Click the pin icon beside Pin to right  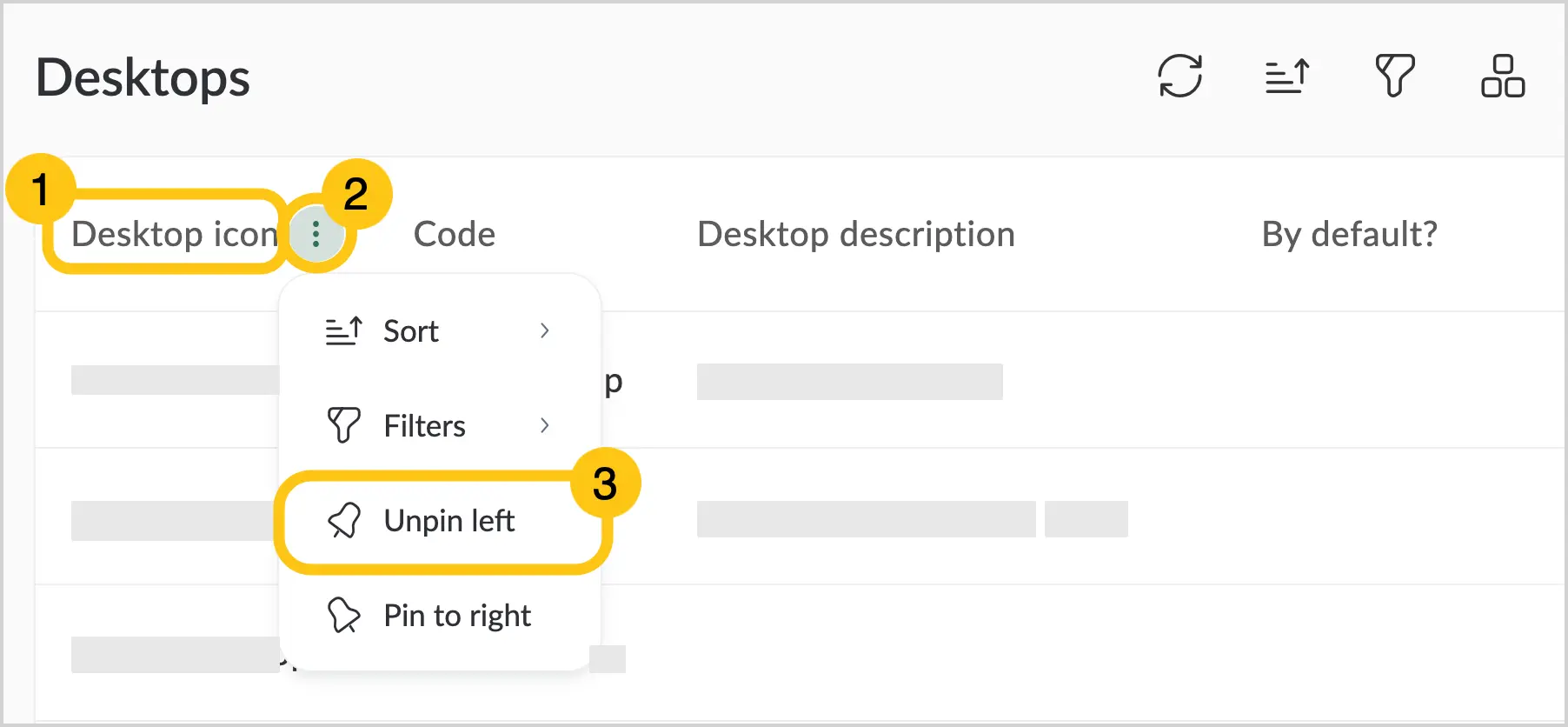[343, 616]
